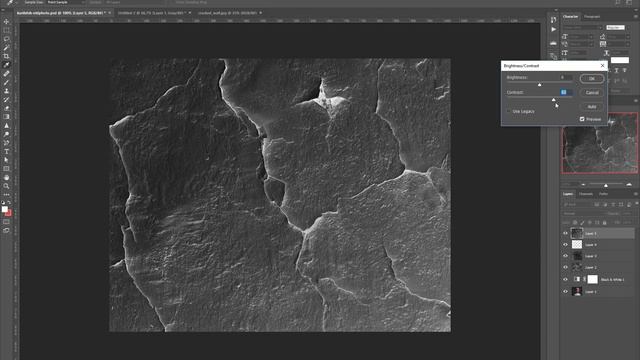Select the Path Selection tool
640x360 pixels.
click(6, 160)
